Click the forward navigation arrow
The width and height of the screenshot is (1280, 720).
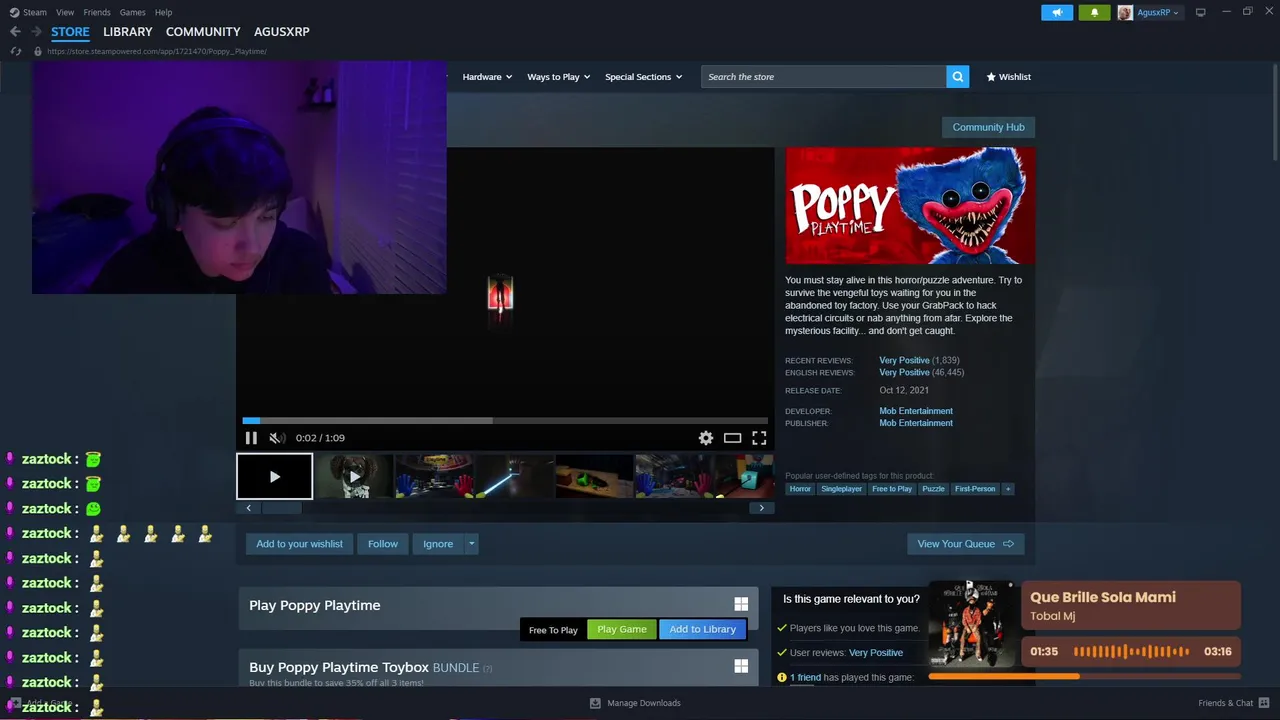(36, 32)
